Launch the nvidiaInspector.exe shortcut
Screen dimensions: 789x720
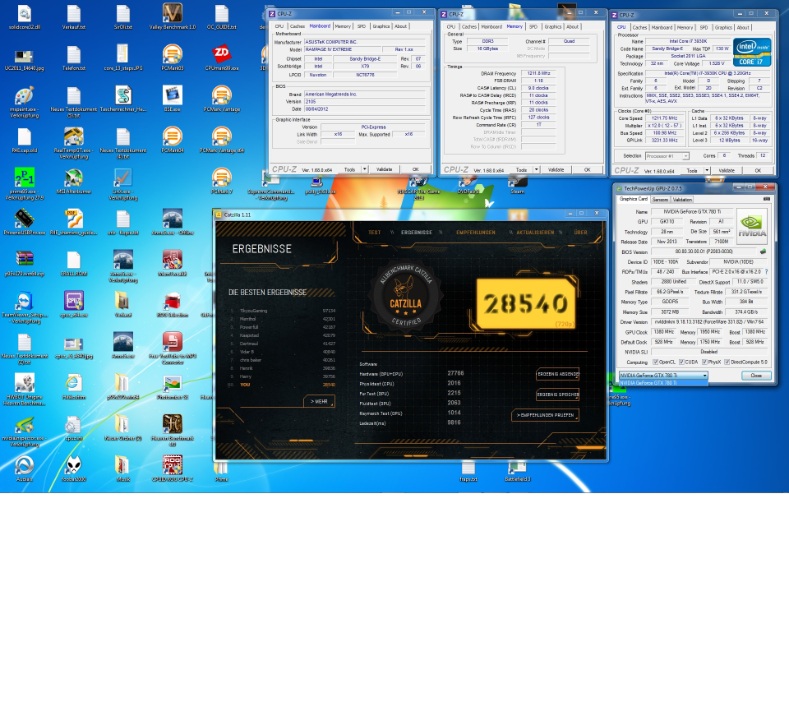coord(24,431)
